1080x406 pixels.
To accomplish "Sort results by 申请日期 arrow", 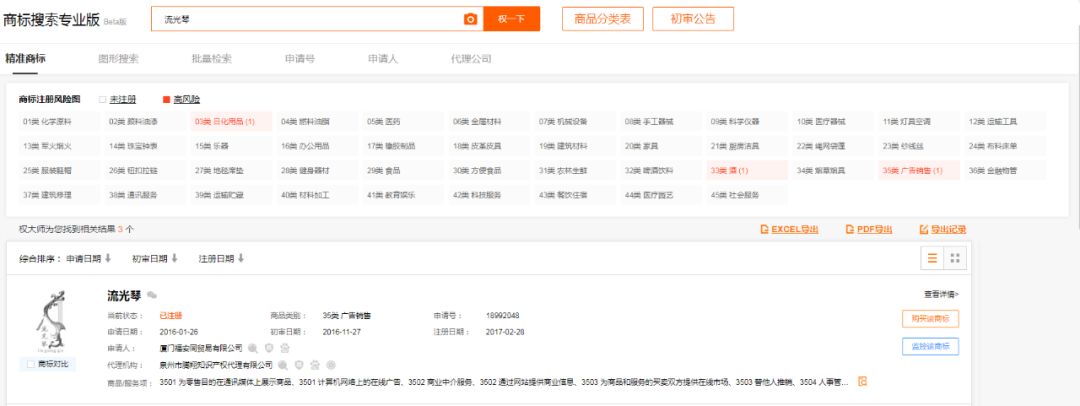I will (x=108, y=259).
